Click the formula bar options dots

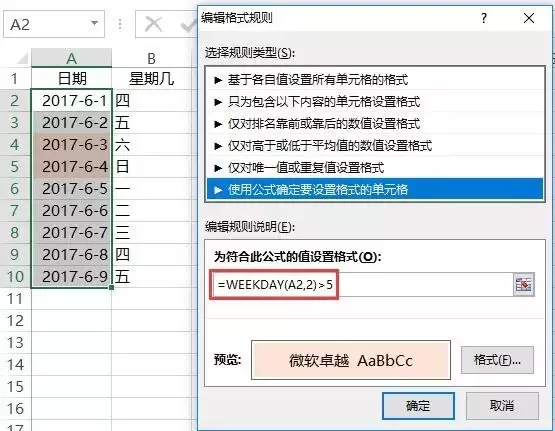pos(120,24)
